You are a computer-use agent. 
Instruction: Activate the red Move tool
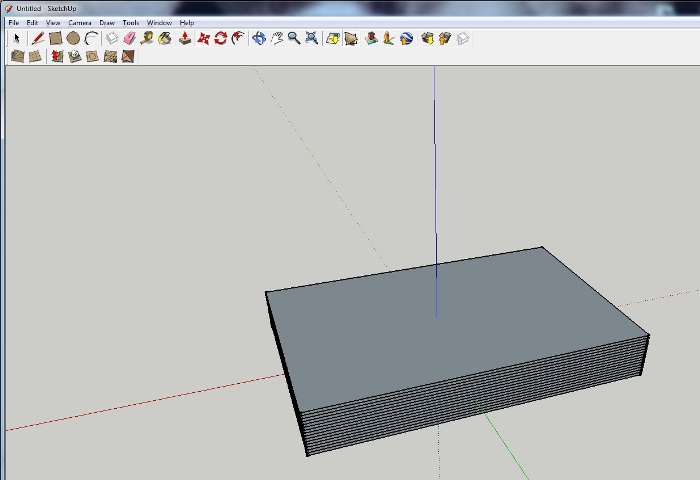coord(203,39)
